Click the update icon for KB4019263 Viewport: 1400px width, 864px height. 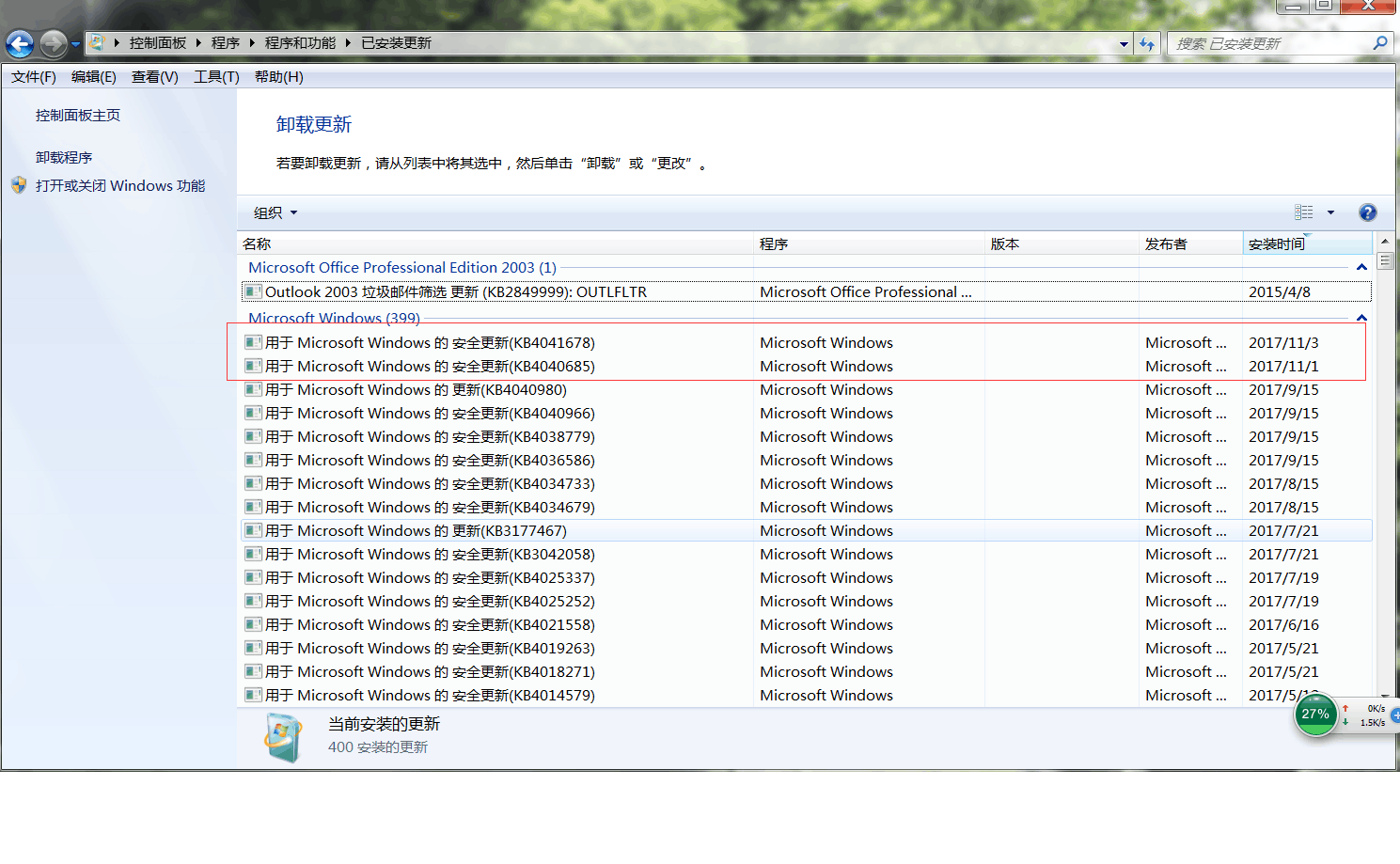tap(252, 648)
